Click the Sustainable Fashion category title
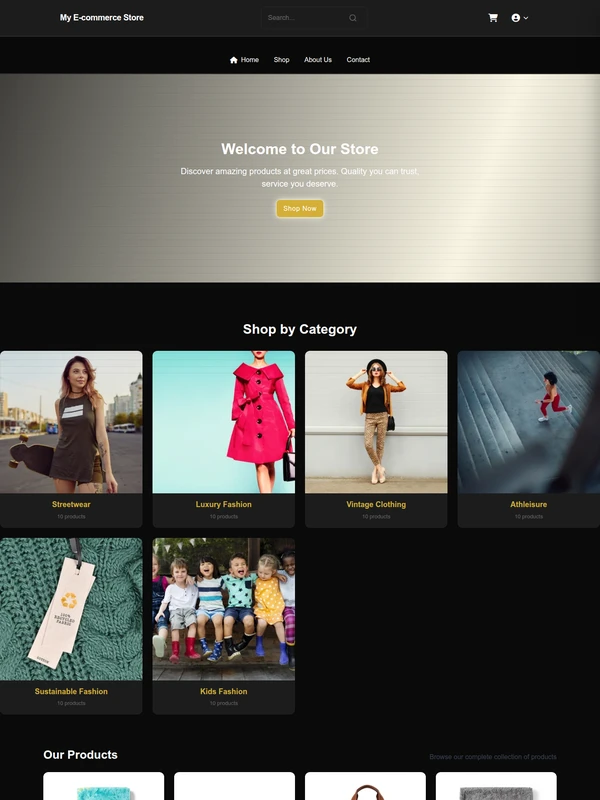Viewport: 600px width, 800px height. pyautogui.click(x=71, y=692)
